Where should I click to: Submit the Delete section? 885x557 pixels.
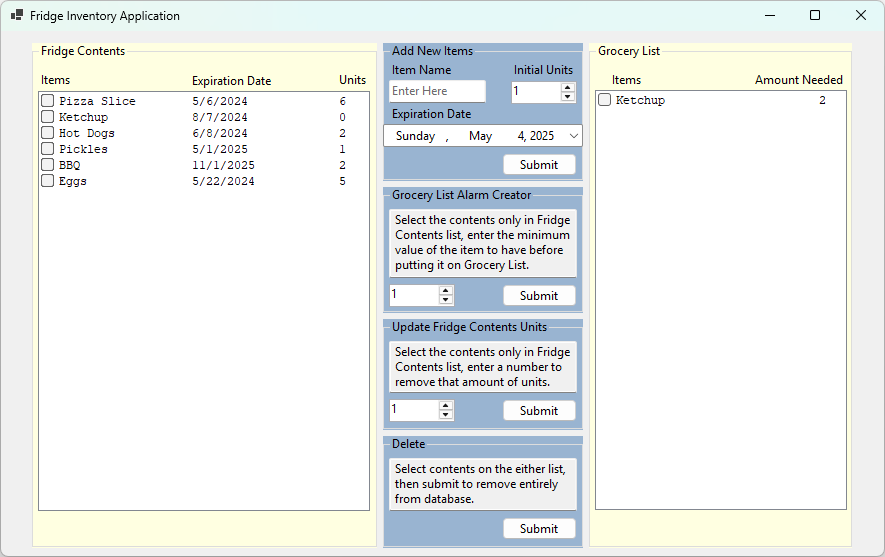(x=539, y=529)
